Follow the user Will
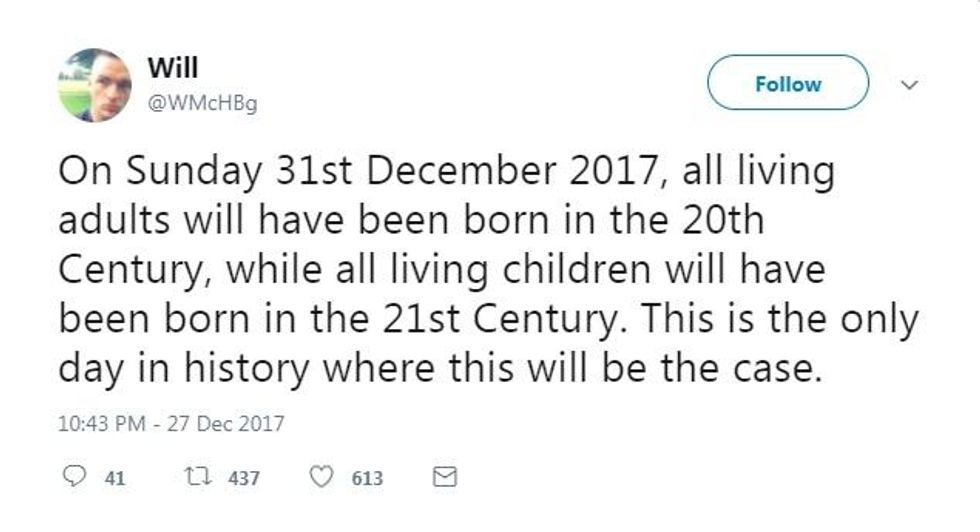Viewport: 980px width, 532px height. click(788, 84)
